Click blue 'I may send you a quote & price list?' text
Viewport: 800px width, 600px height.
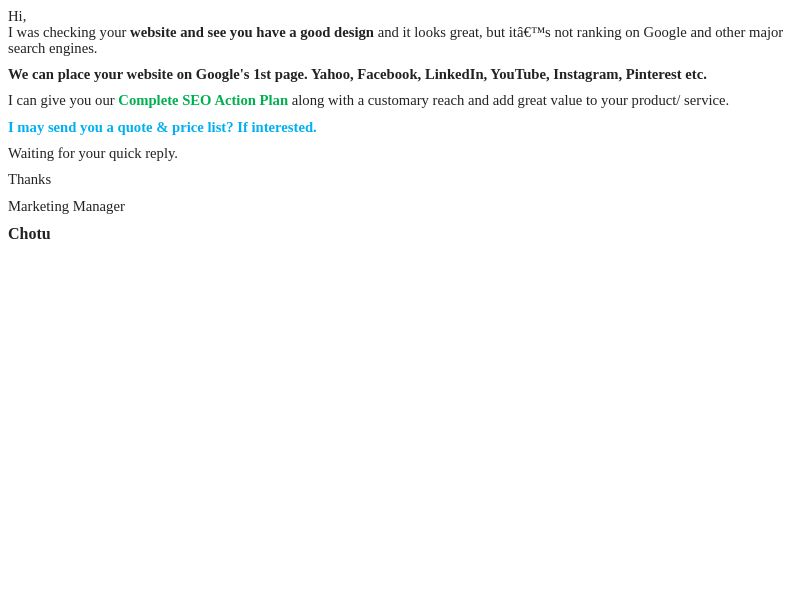(x=120, y=128)
